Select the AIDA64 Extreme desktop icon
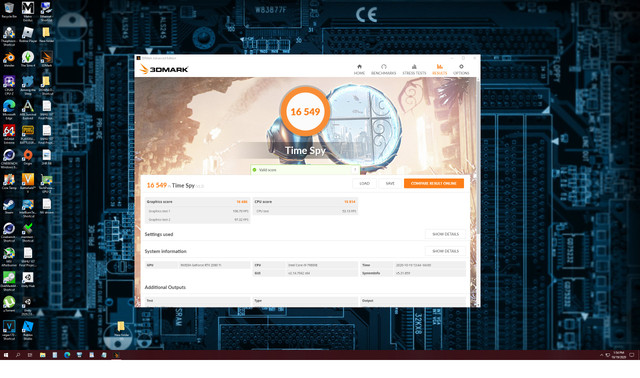Screen dimensions: 640x378 (x=9, y=134)
